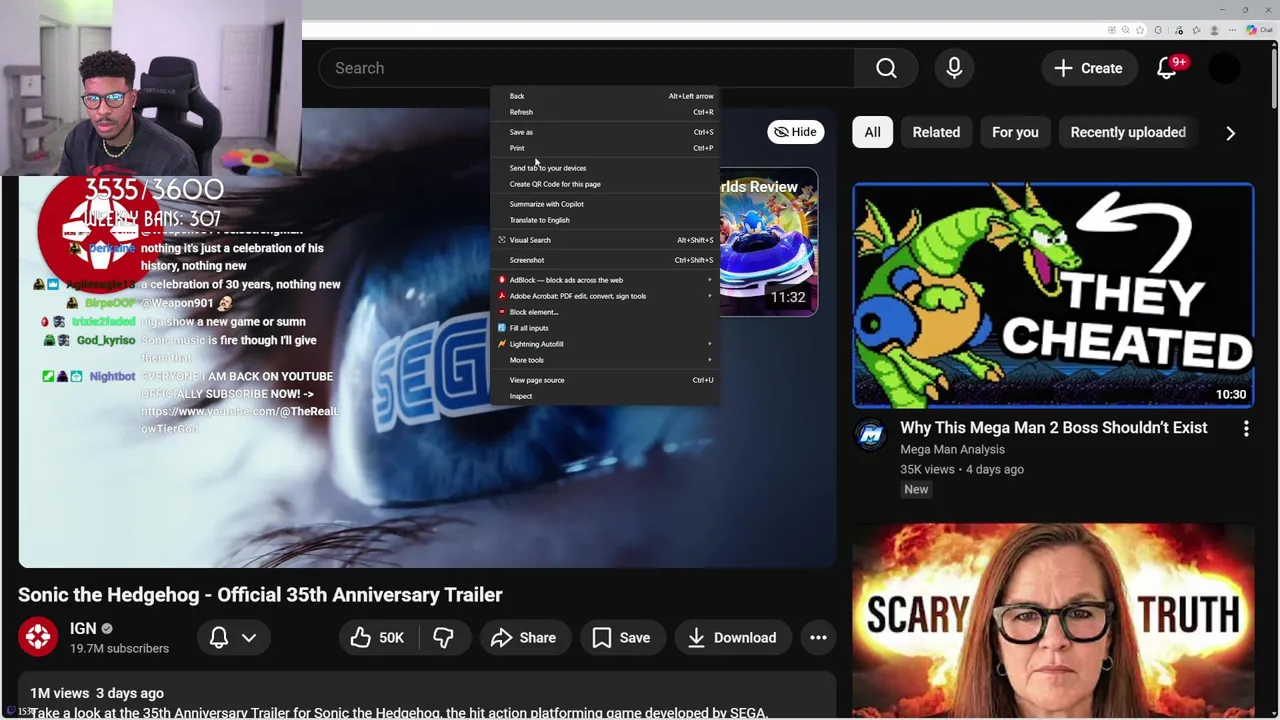Expand description at '1M views 3 days ago'

coord(97,693)
